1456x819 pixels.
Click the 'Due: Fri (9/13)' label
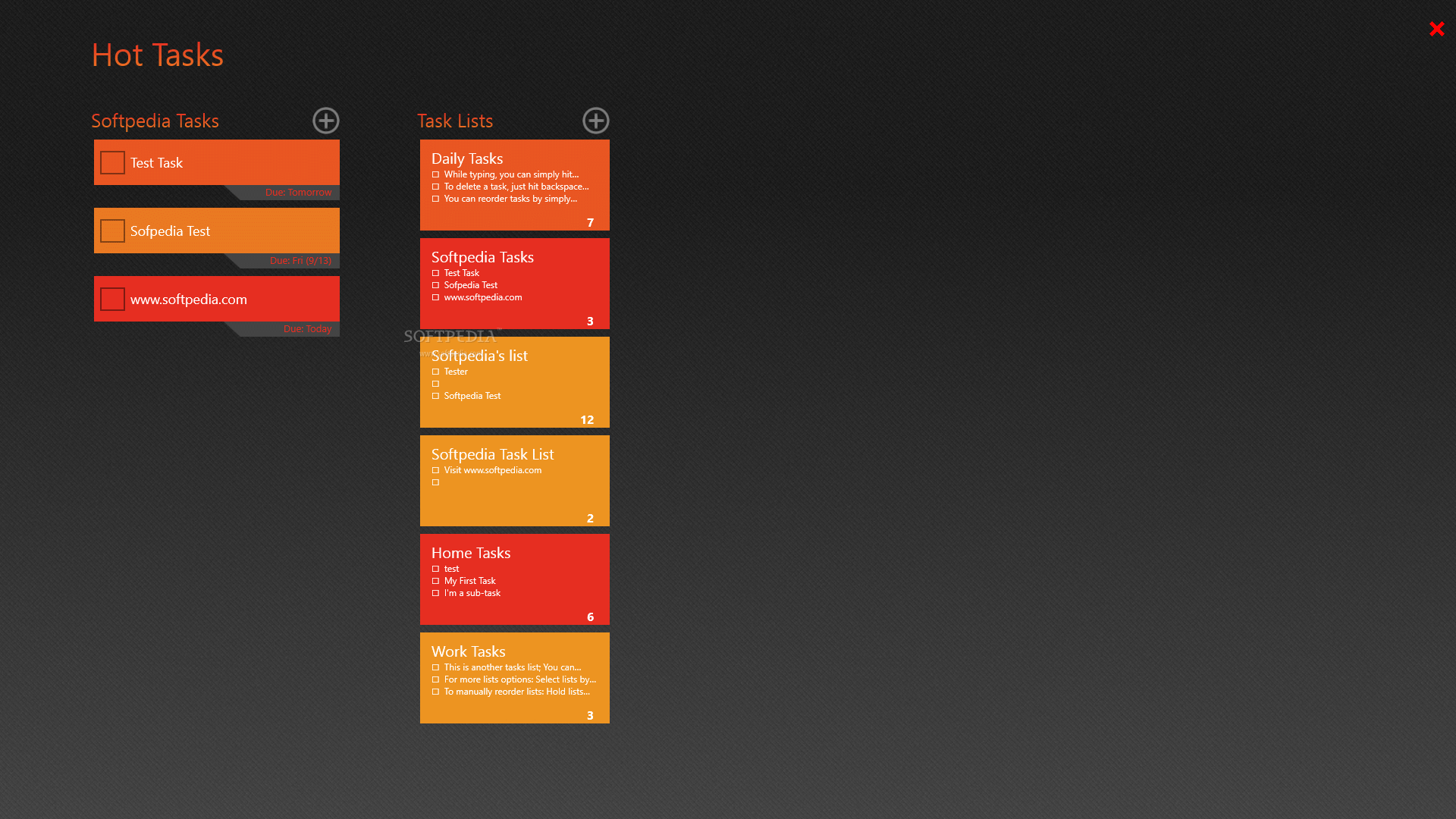300,261
